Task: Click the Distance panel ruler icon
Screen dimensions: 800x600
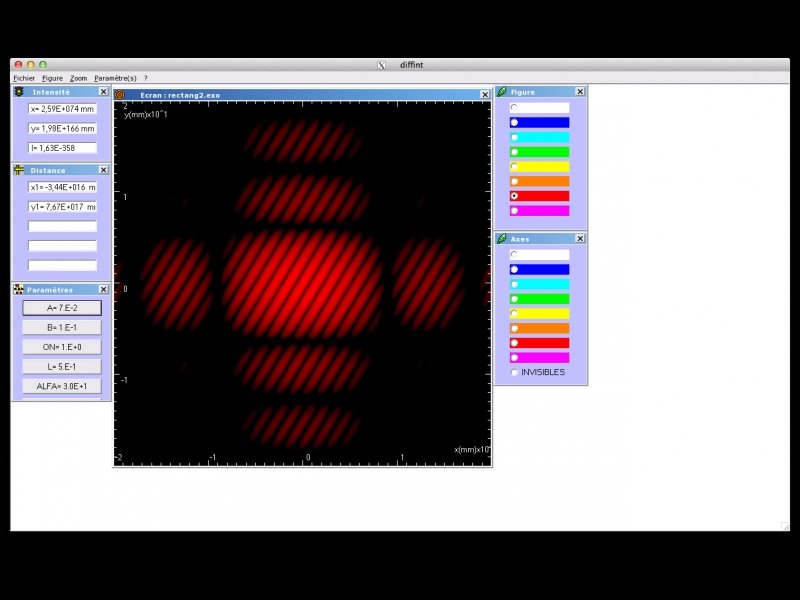Action: pos(18,170)
